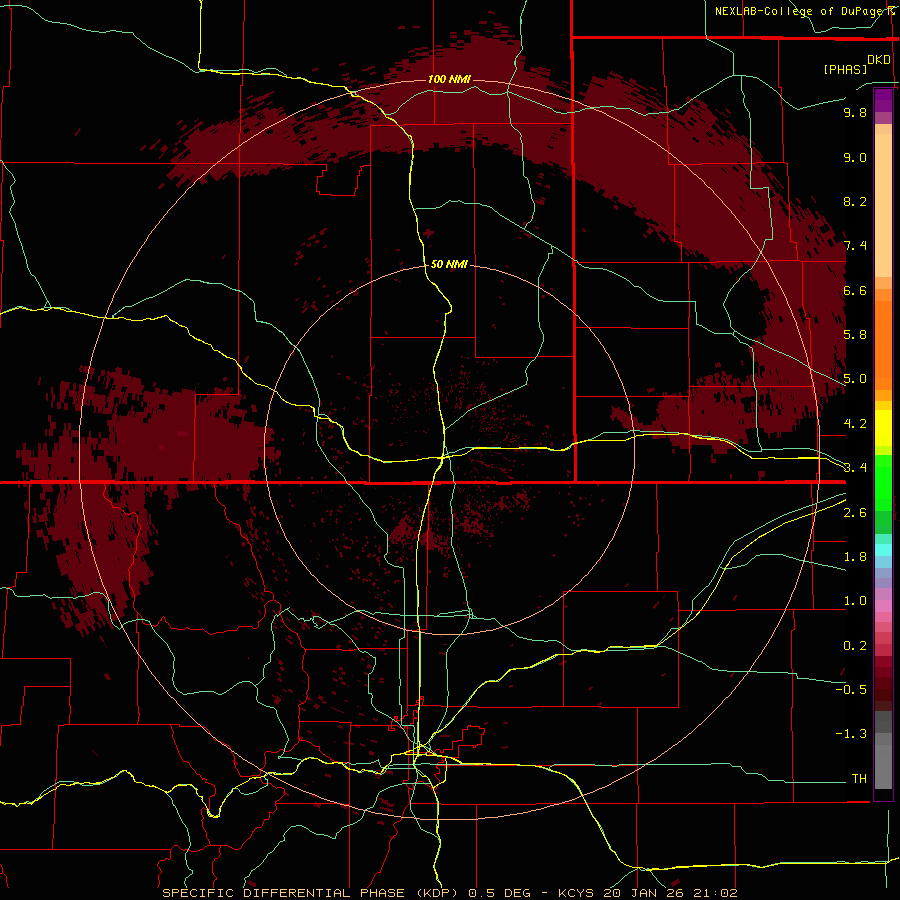The image size is (900, 900).
Task: Click the -1.3 scale label
Action: click(851, 734)
